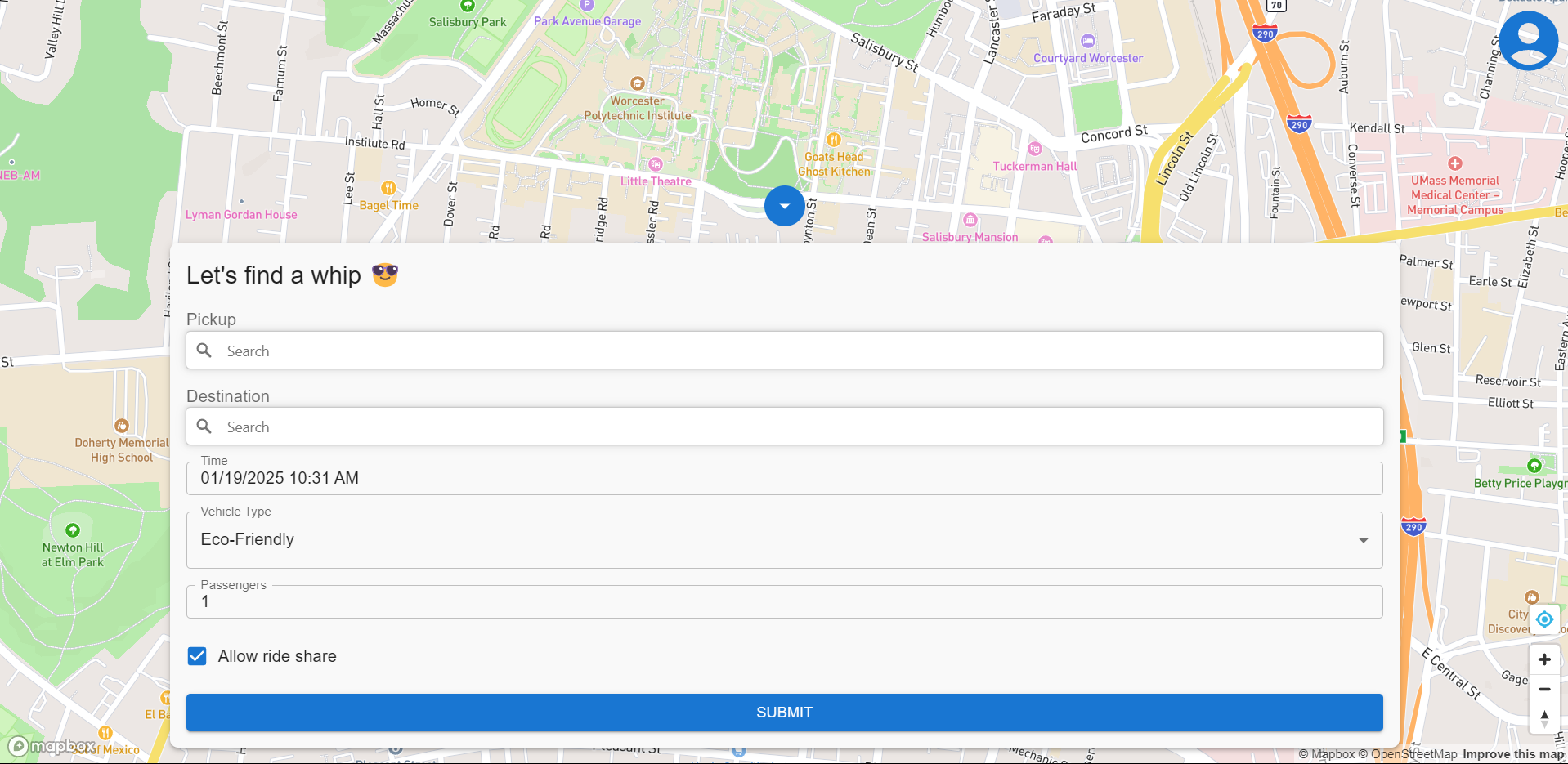
Task: Toggle the Allow ride share checkbox
Action: click(197, 656)
